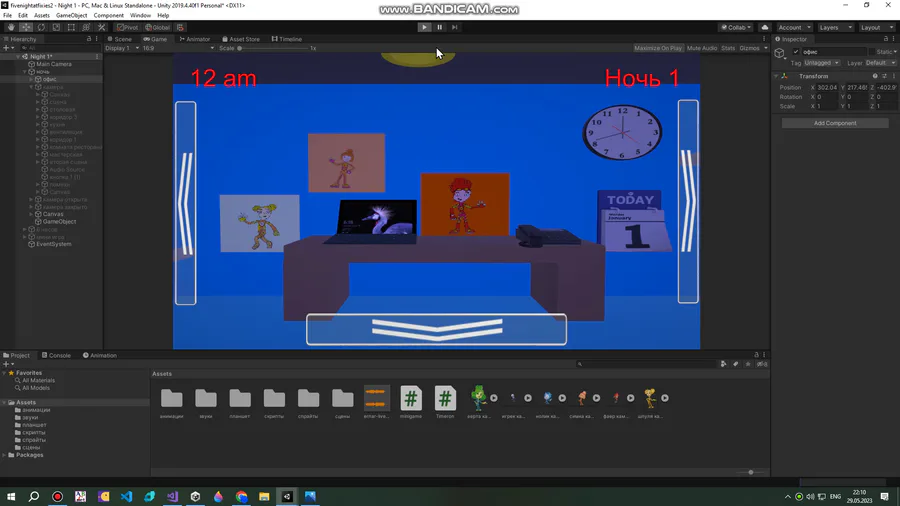Select the Rect Transform tool

point(71,27)
